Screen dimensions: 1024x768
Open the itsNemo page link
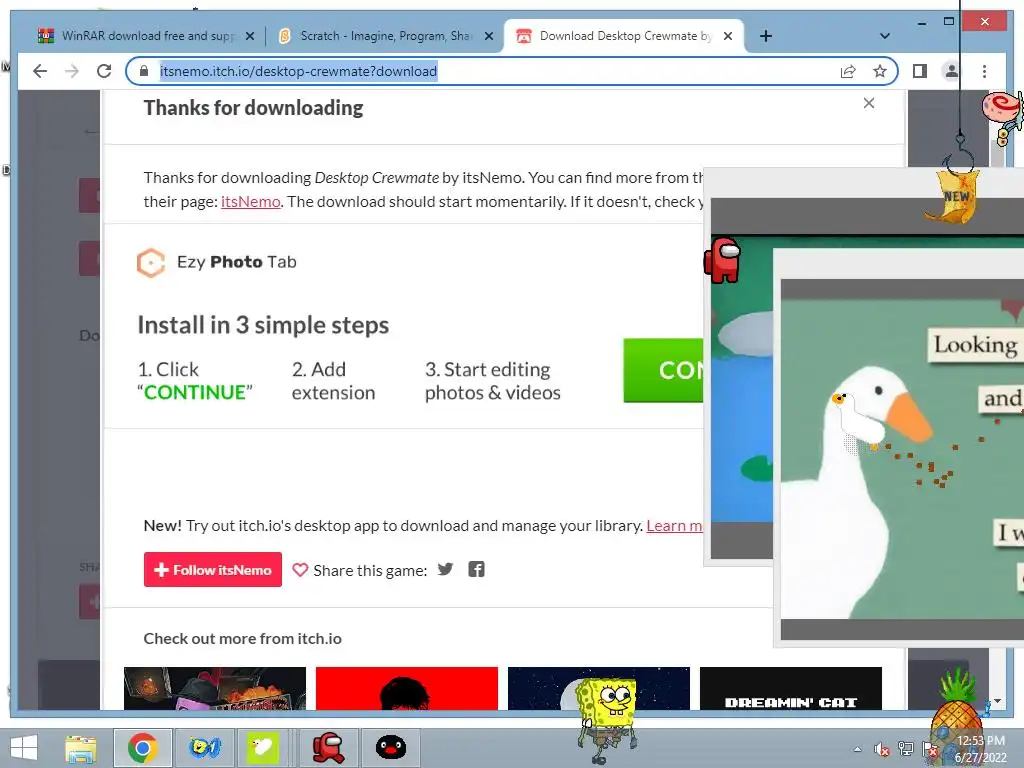251,202
